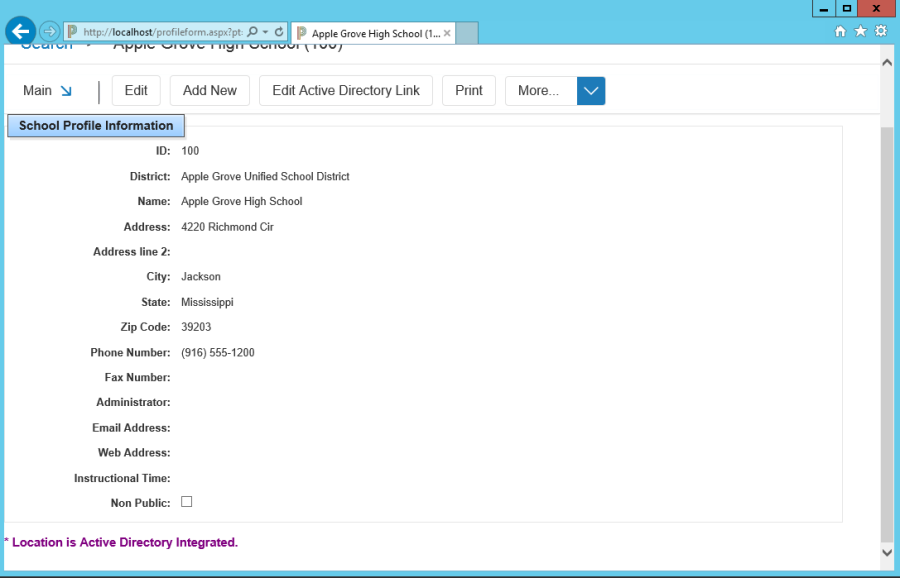Click the Add New button
Screen dimensions: 900x578
click(210, 91)
